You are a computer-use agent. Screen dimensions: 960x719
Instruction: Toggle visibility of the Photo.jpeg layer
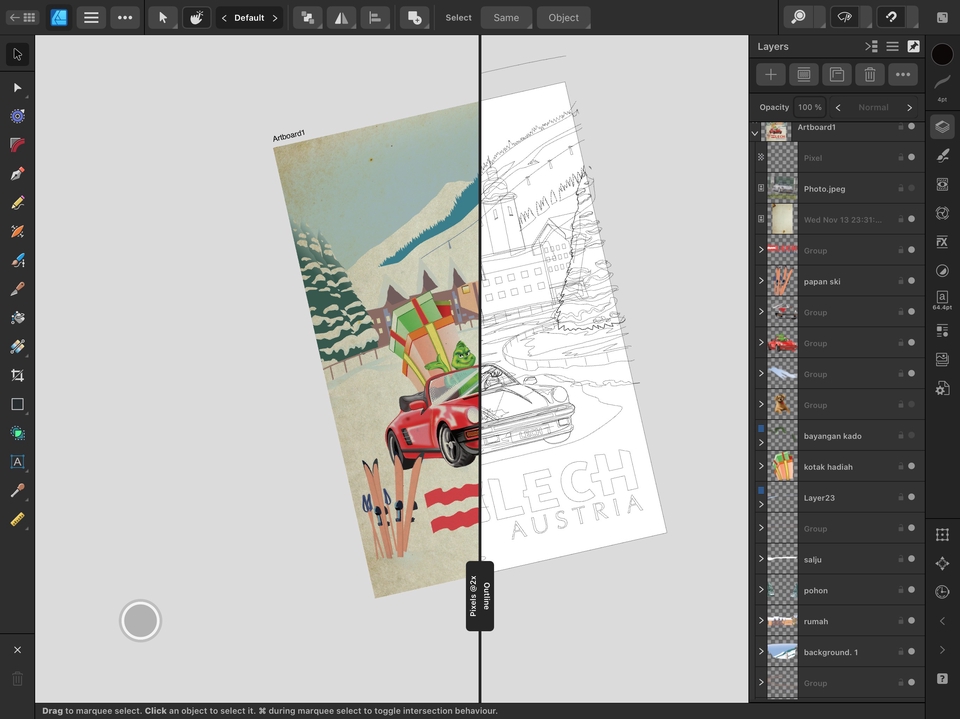[911, 188]
